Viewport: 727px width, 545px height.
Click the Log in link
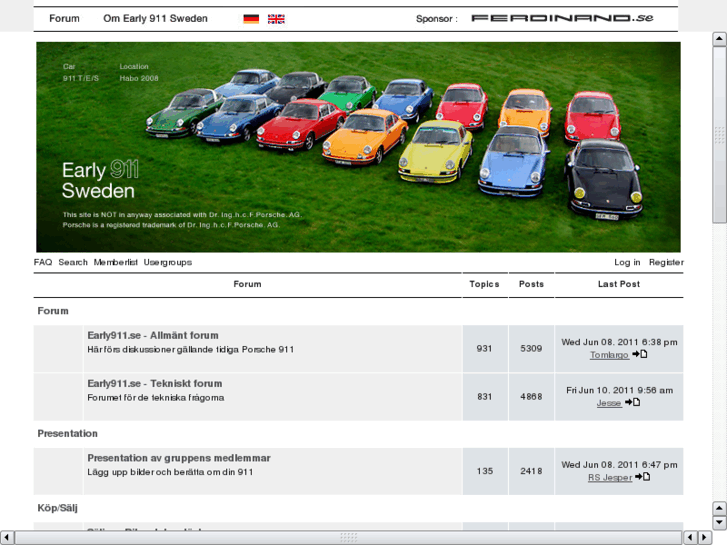627,262
